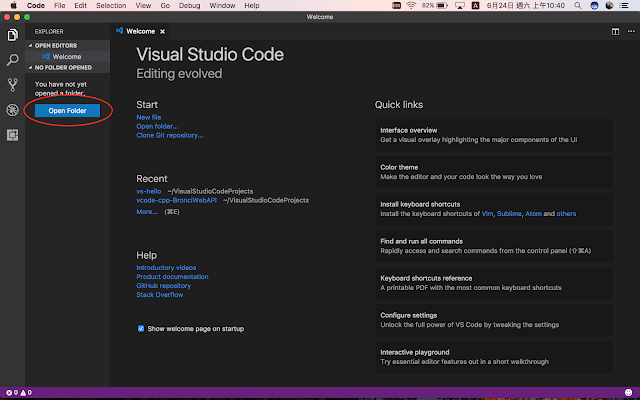640x400 pixels.
Task: Open the vs-hello recent project
Action: 148,191
